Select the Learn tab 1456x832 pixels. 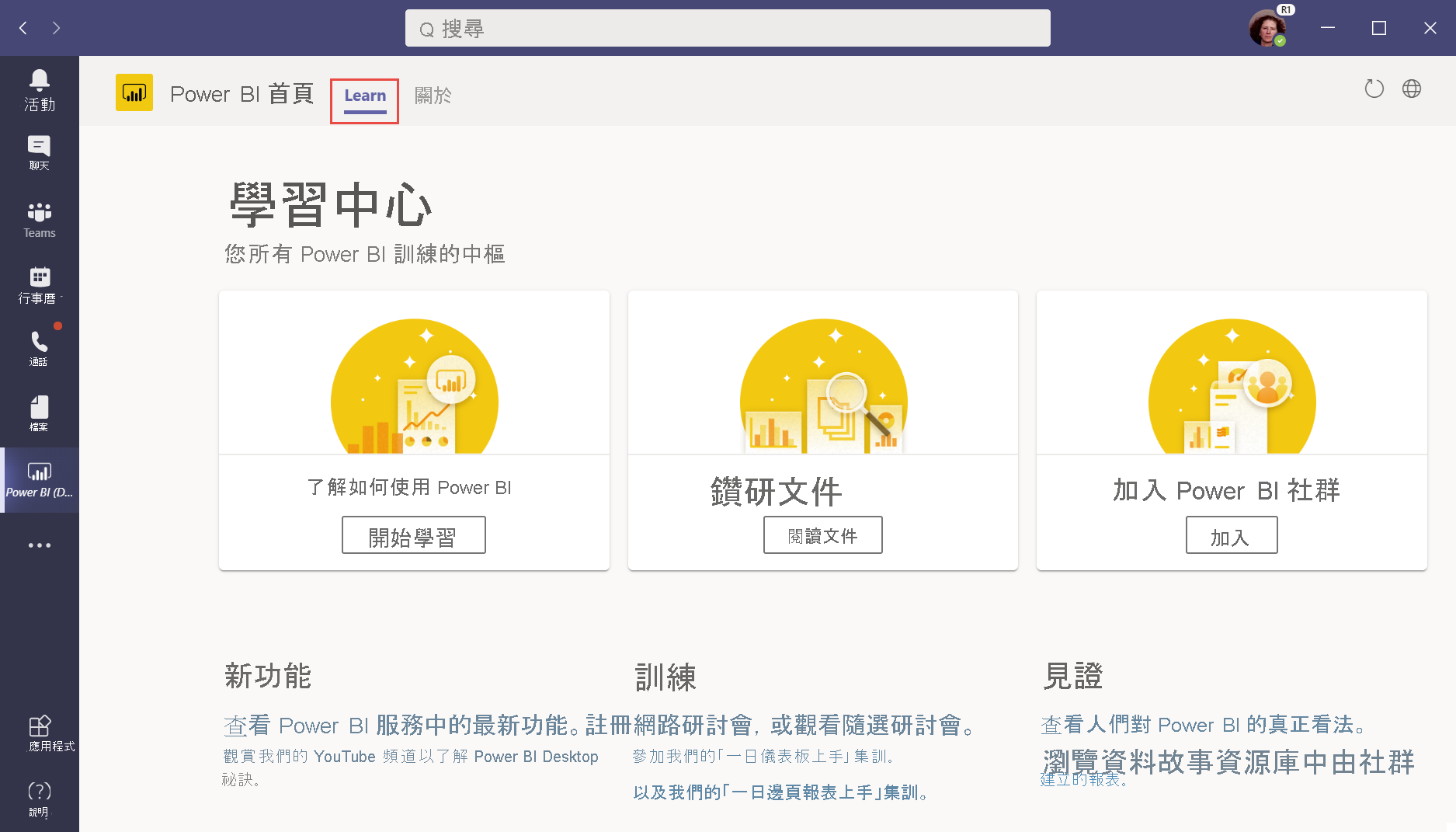(365, 96)
